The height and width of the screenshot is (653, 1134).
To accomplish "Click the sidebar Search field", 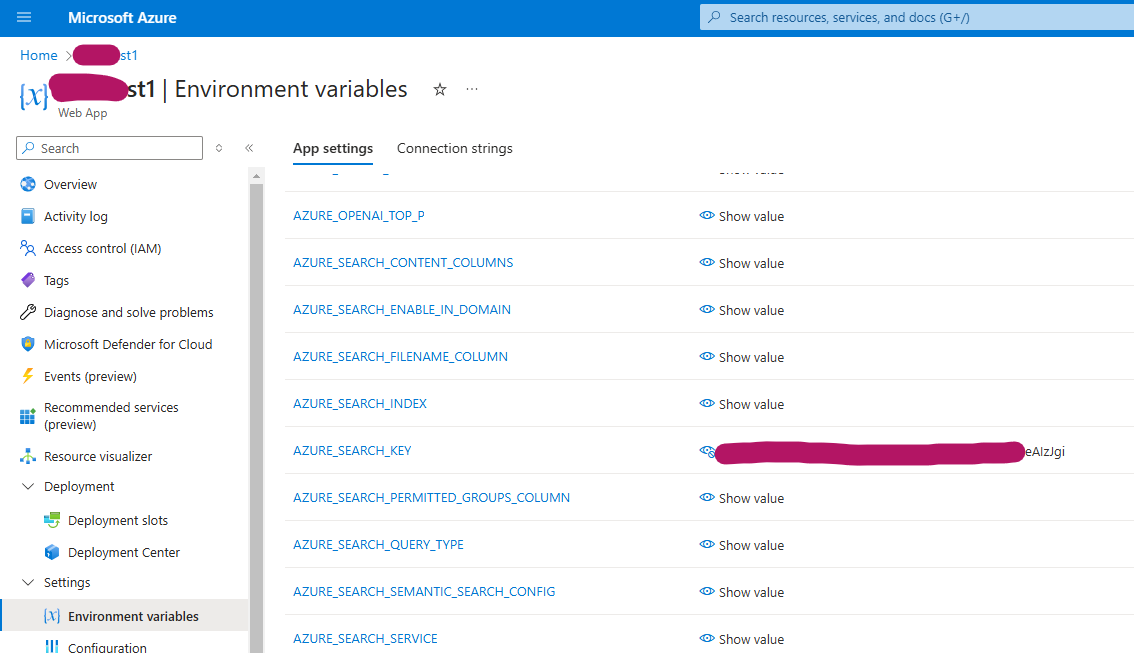I will coord(109,148).
